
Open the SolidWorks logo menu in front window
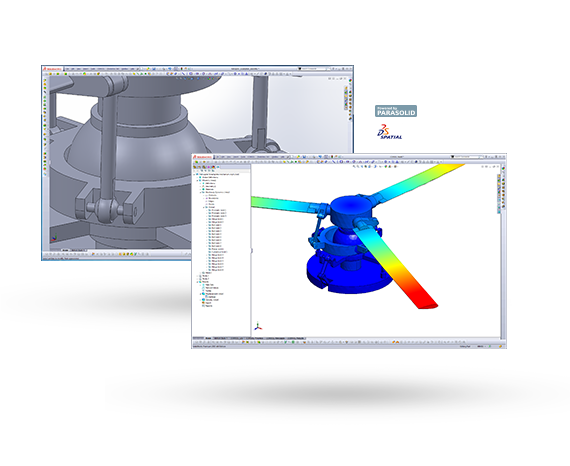(x=203, y=157)
